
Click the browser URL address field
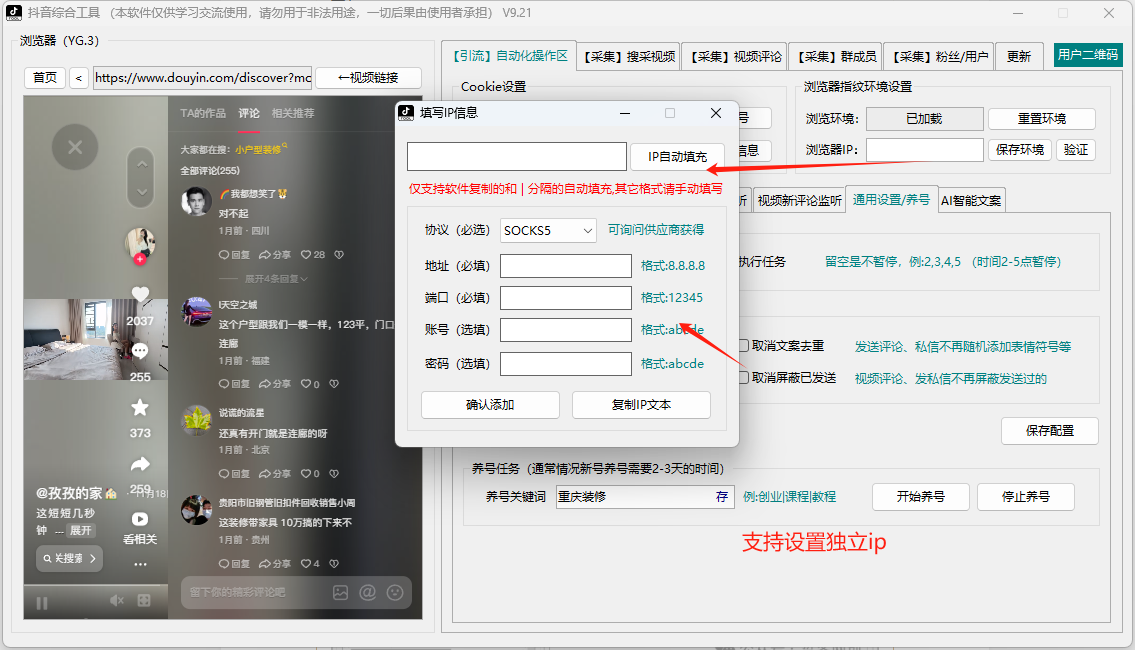[200, 77]
